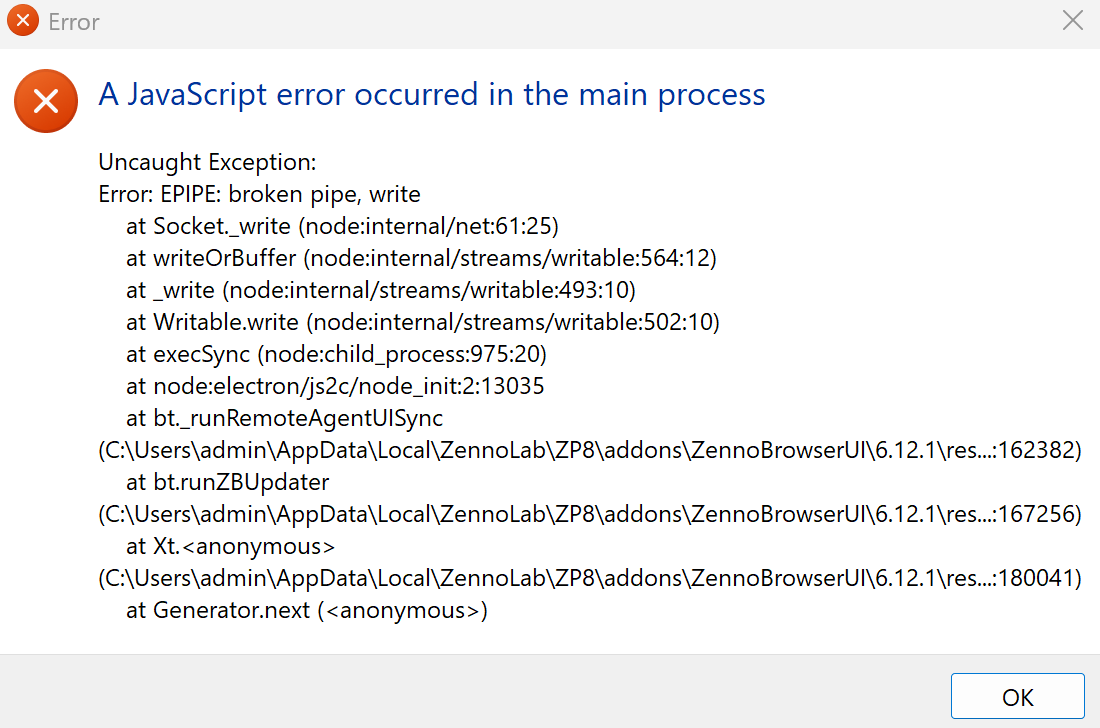Click the 'A JavaScript error occurred' heading
This screenshot has width=1100, height=728.
(432, 95)
